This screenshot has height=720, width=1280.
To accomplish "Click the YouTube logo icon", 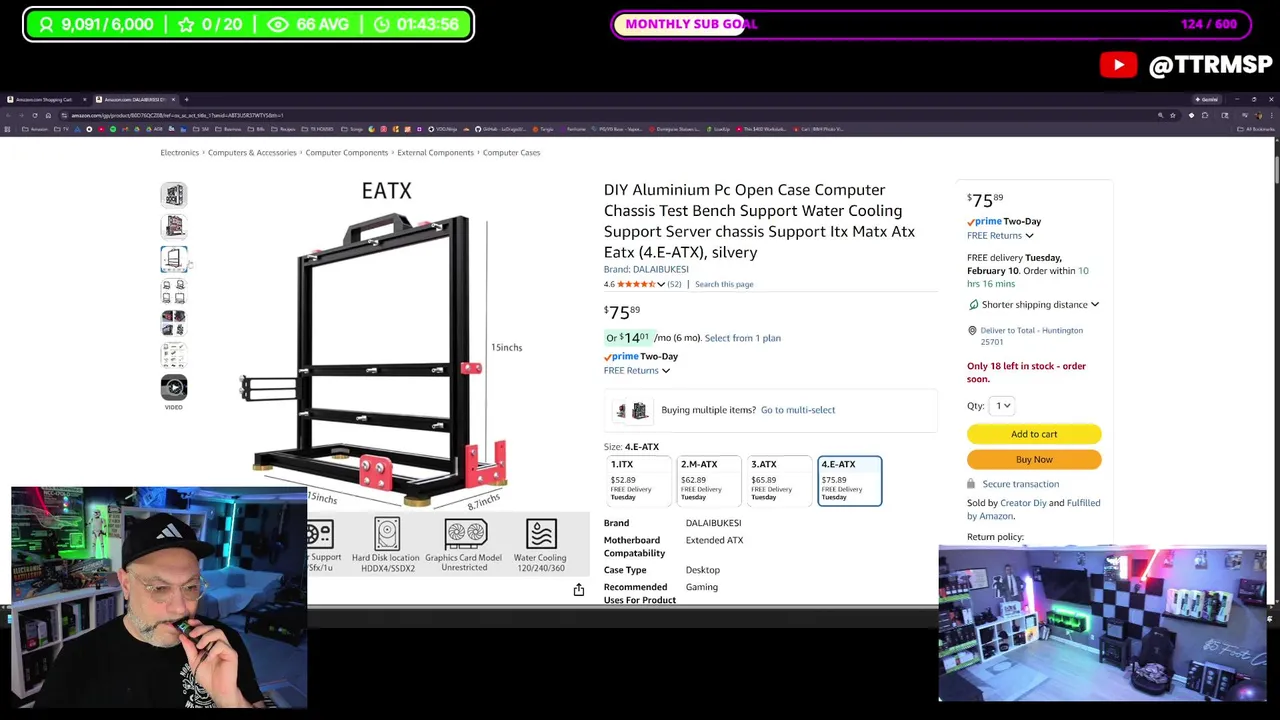I will tap(1118, 65).
